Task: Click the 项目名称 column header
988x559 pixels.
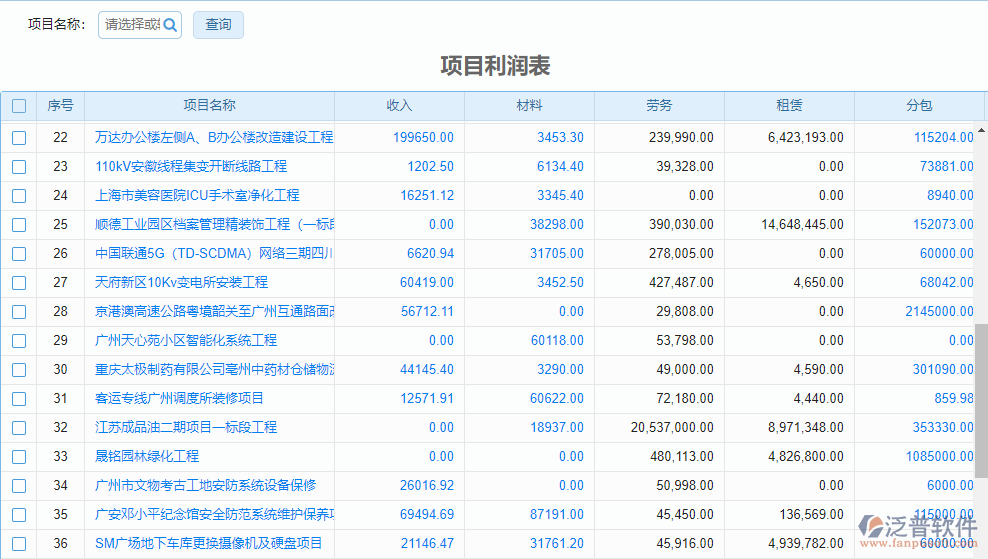Action: click(209, 106)
